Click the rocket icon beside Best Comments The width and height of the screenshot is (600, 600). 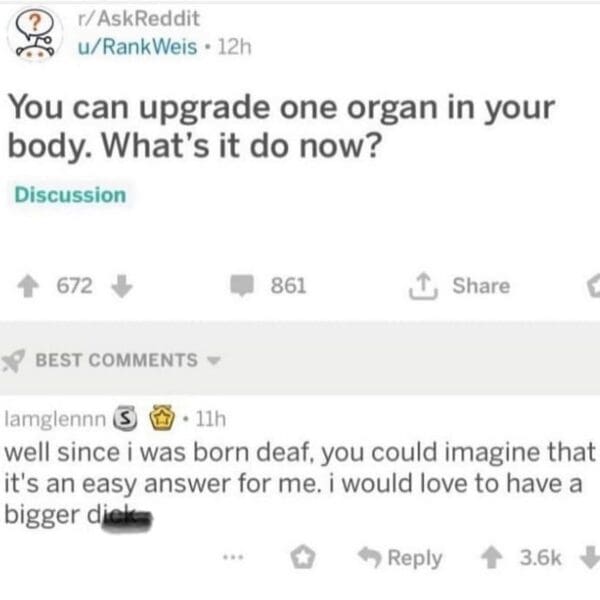pyautogui.click(x=13, y=360)
